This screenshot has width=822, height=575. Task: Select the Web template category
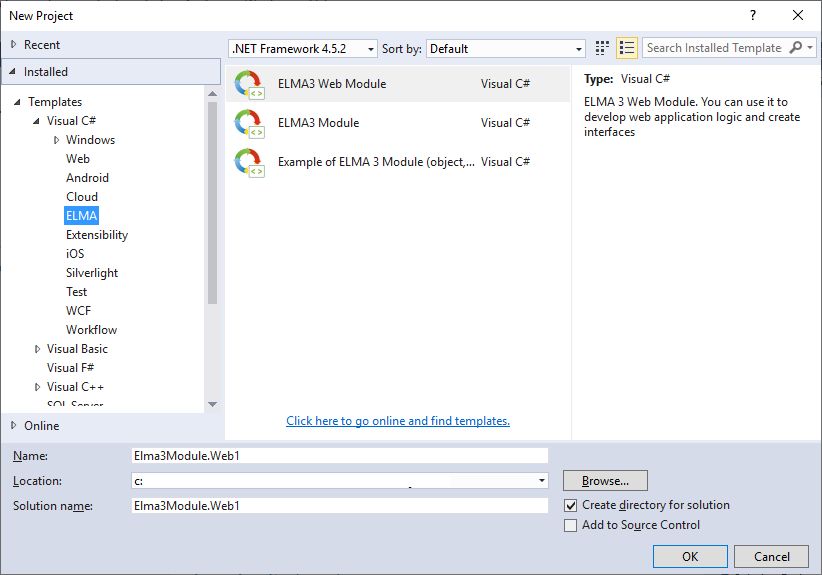(78, 159)
